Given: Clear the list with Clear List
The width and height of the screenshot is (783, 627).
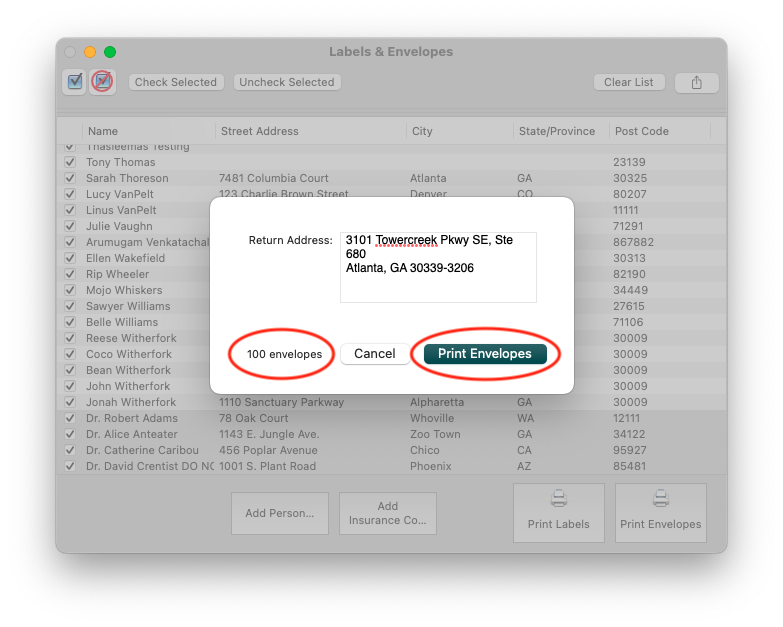Looking at the screenshot, I should click(629, 82).
